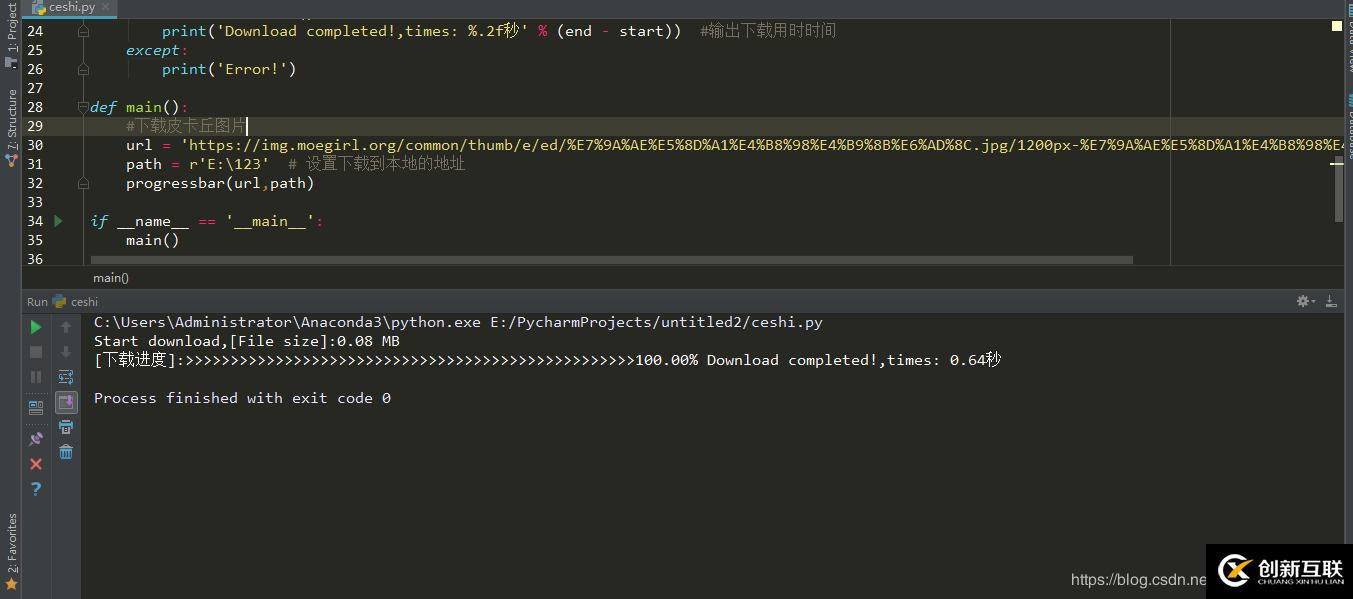Screen dimensions: 1353x599
Task: Click the green Rerun button in Run panel
Action: click(36, 327)
